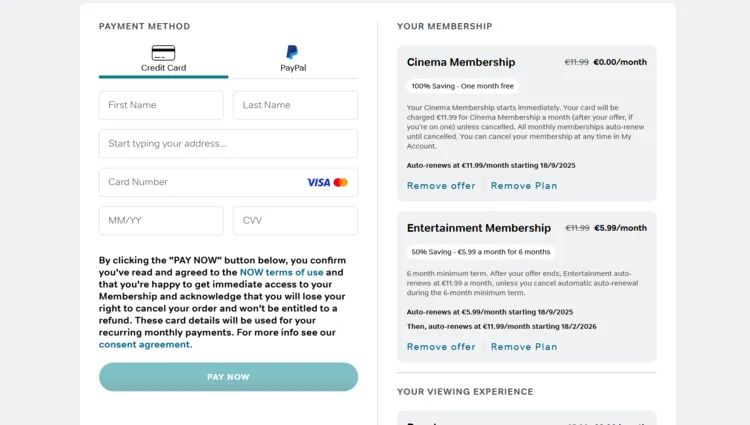
Task: Select the Credit Card icon
Action: (163, 53)
